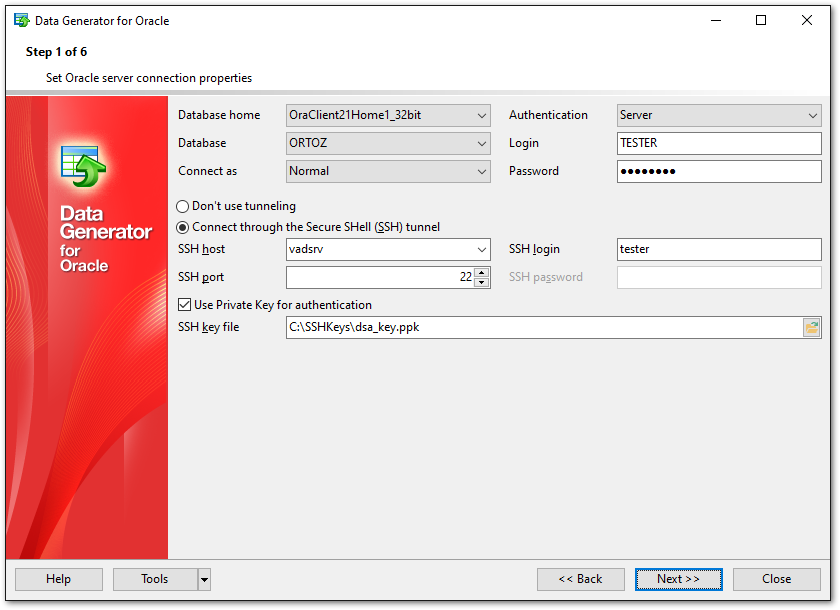Maximize the Data Generator window

click(761, 20)
